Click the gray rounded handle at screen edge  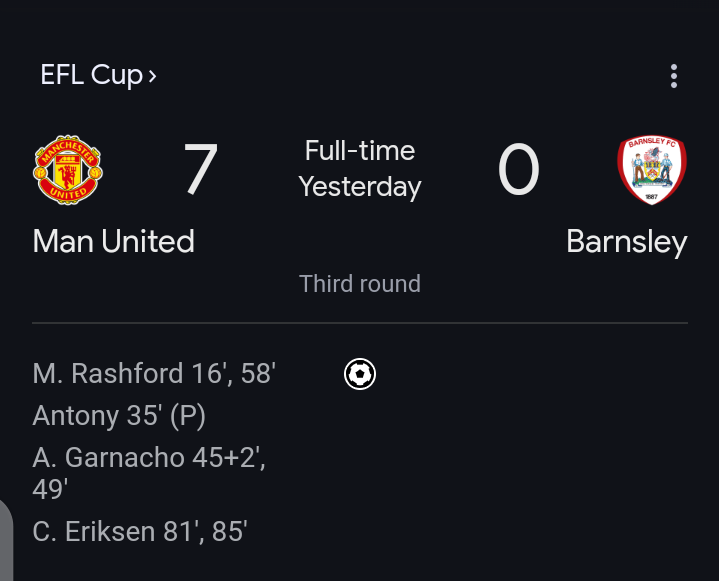5,540
